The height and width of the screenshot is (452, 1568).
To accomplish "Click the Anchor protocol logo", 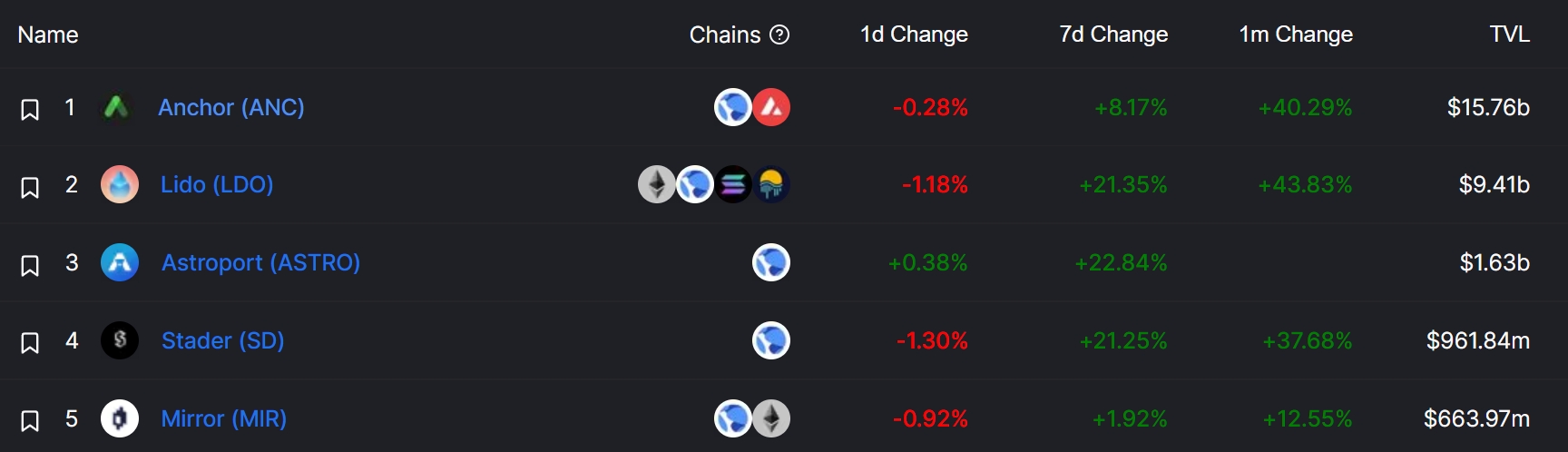I will 119,107.
